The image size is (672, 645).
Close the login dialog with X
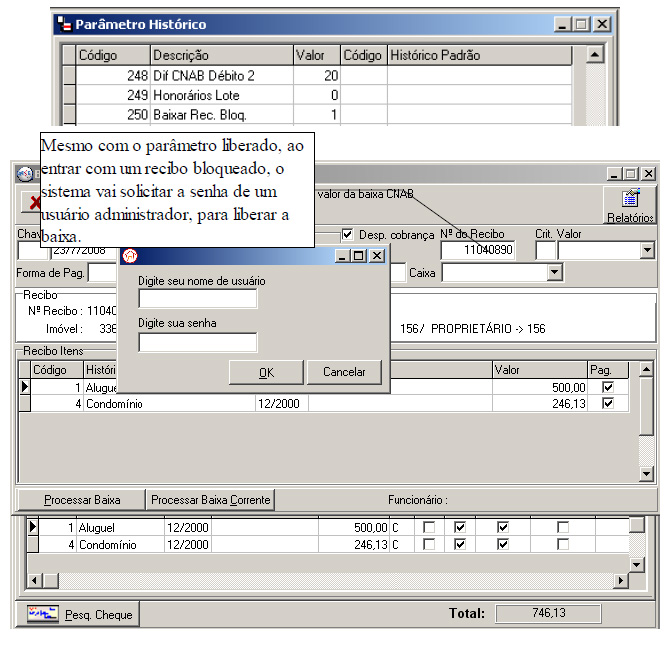coord(376,256)
